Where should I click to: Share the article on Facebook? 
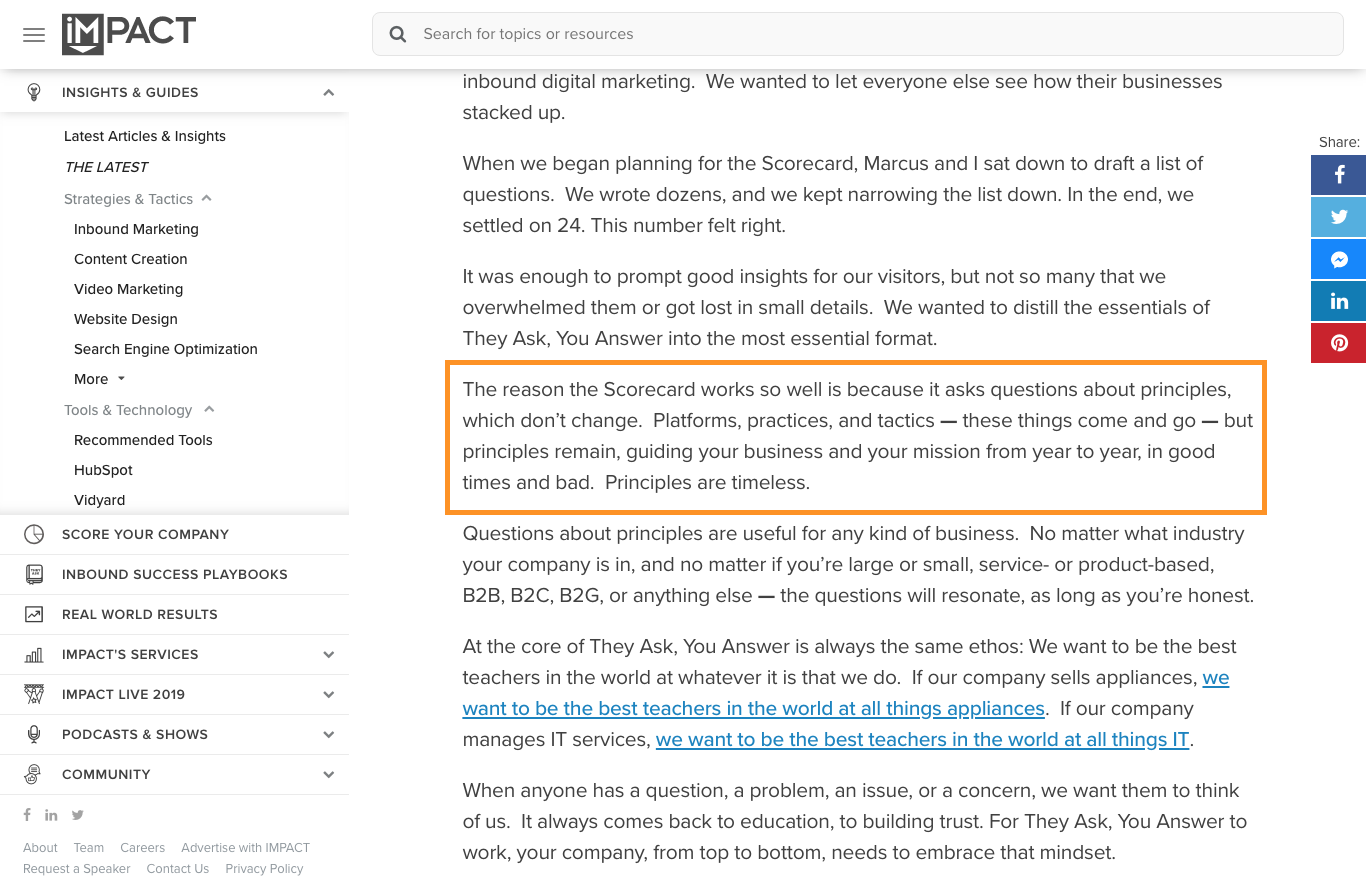(x=1339, y=175)
